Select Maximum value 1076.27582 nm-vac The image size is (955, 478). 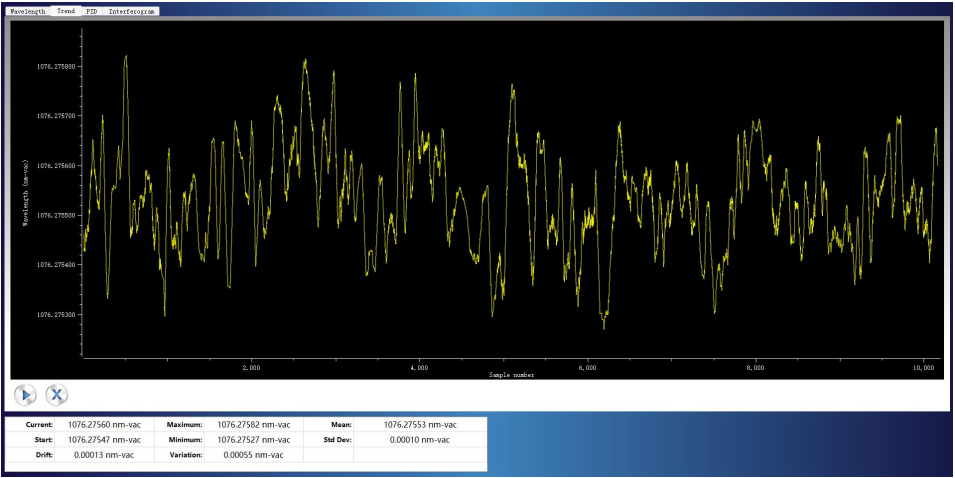point(253,425)
